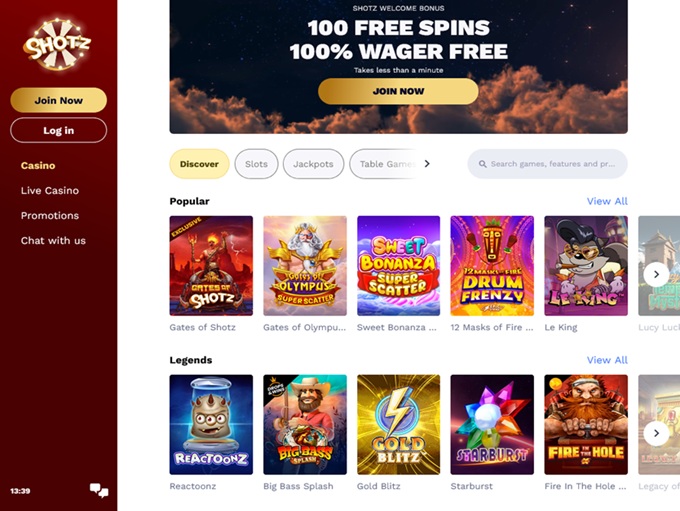Select the Jackpots category tab
The width and height of the screenshot is (680, 511).
[313, 164]
